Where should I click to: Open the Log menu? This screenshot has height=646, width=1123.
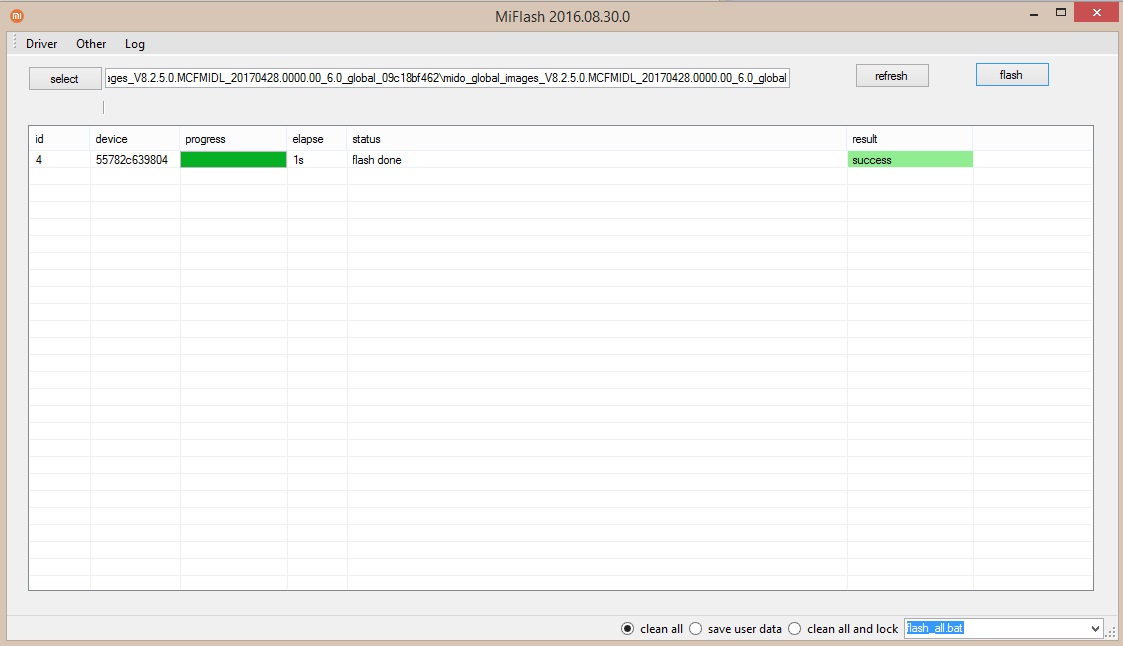[135, 44]
